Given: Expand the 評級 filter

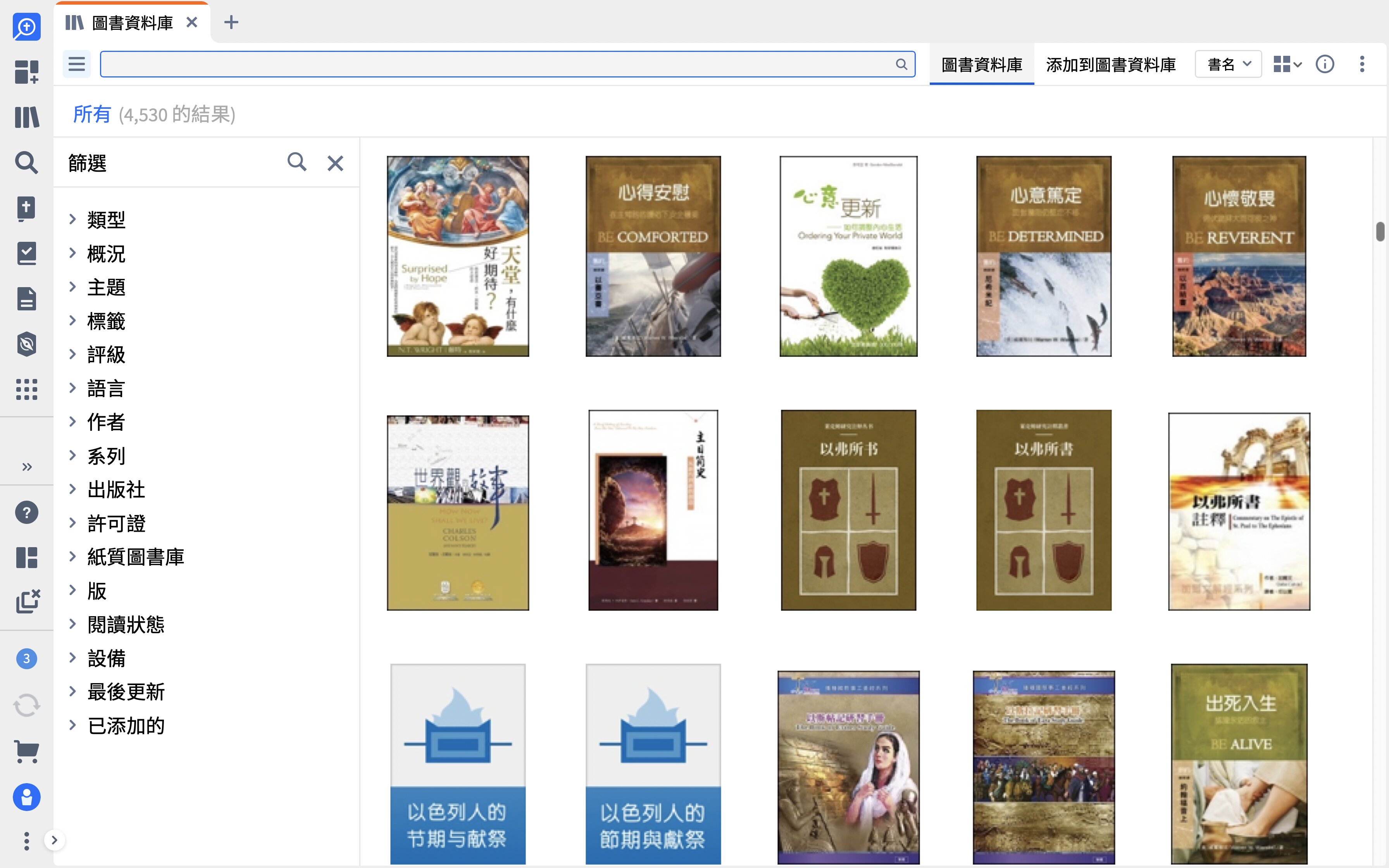Looking at the screenshot, I should pyautogui.click(x=72, y=354).
